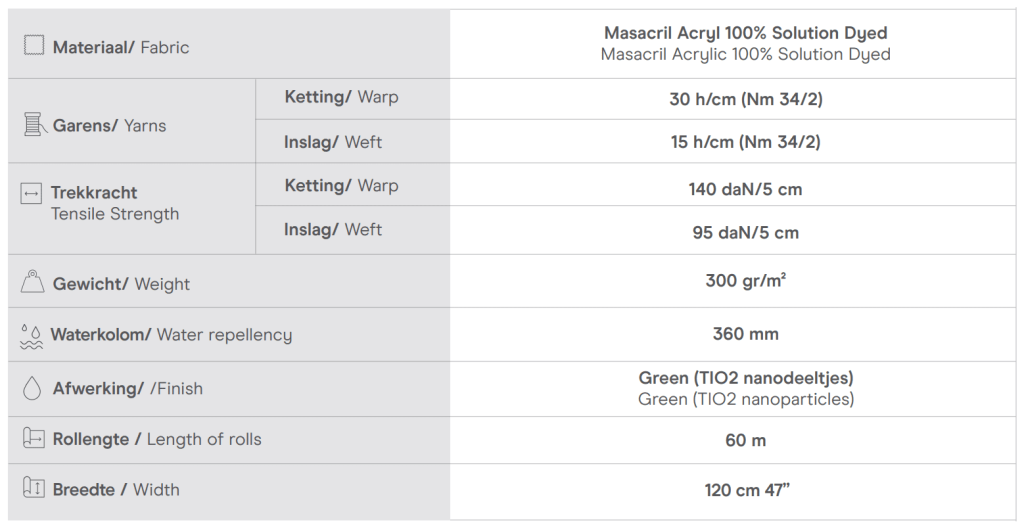Click the 360 mm water repellency value
Viewport: 1024px width, 529px height.
point(745,334)
